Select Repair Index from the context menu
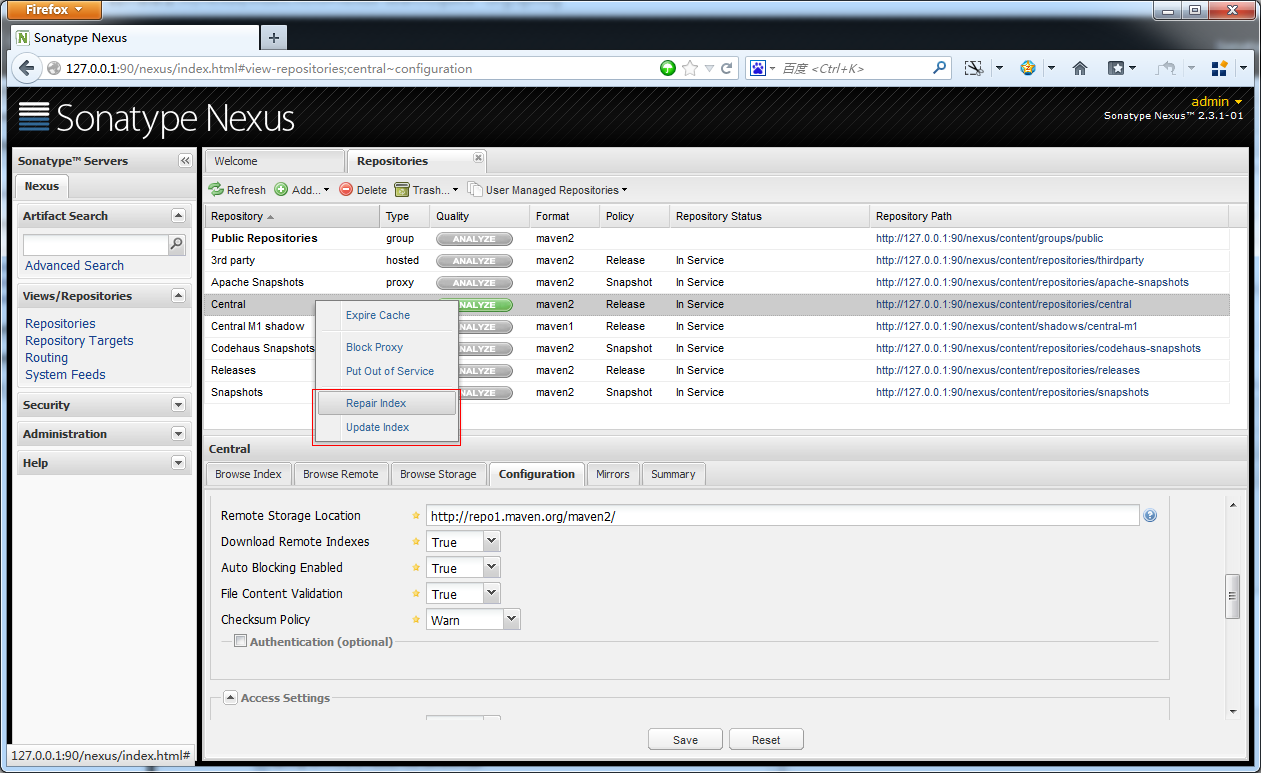This screenshot has height=773, width=1261. (x=376, y=403)
